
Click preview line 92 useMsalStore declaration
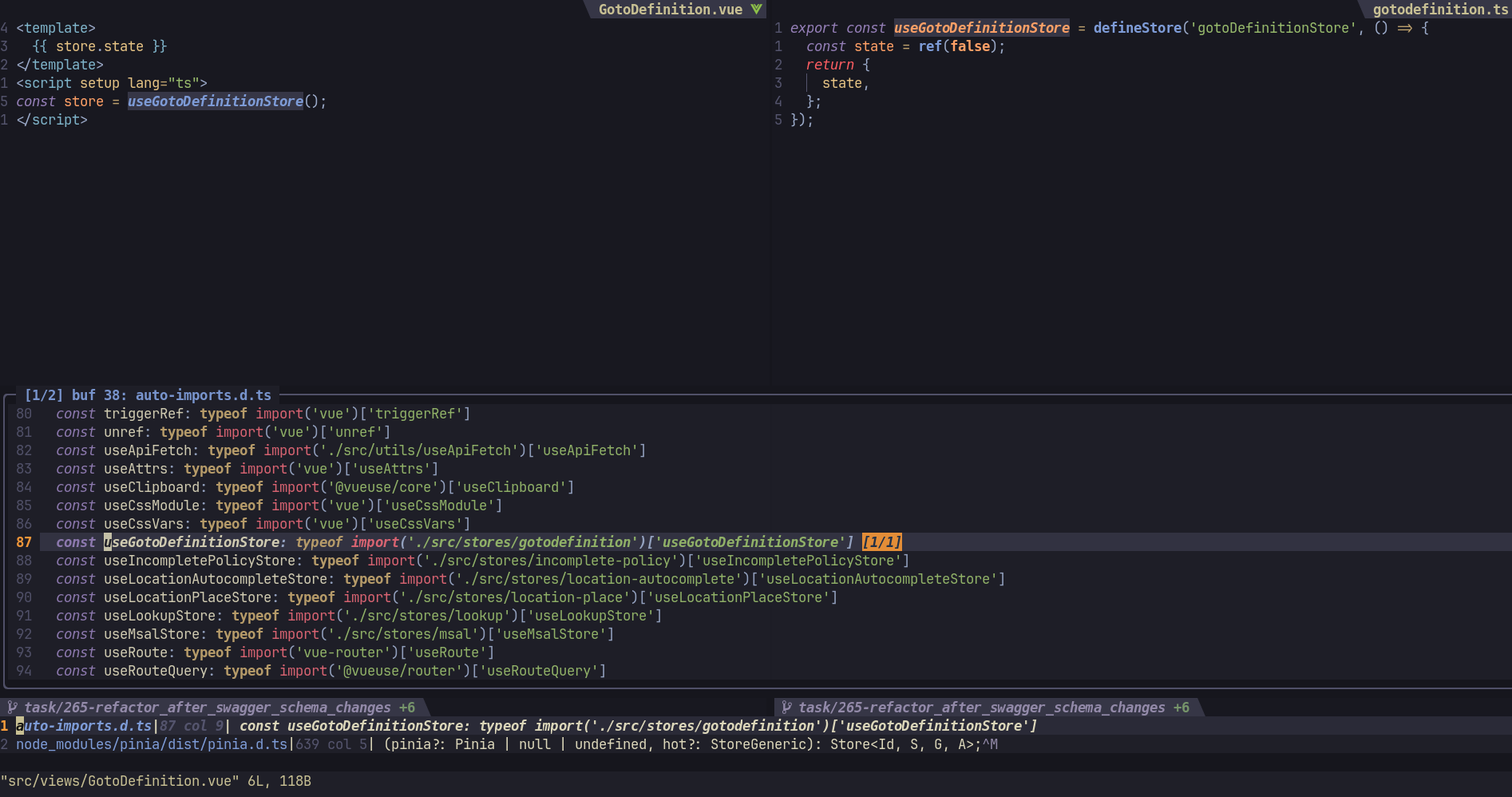click(335, 634)
